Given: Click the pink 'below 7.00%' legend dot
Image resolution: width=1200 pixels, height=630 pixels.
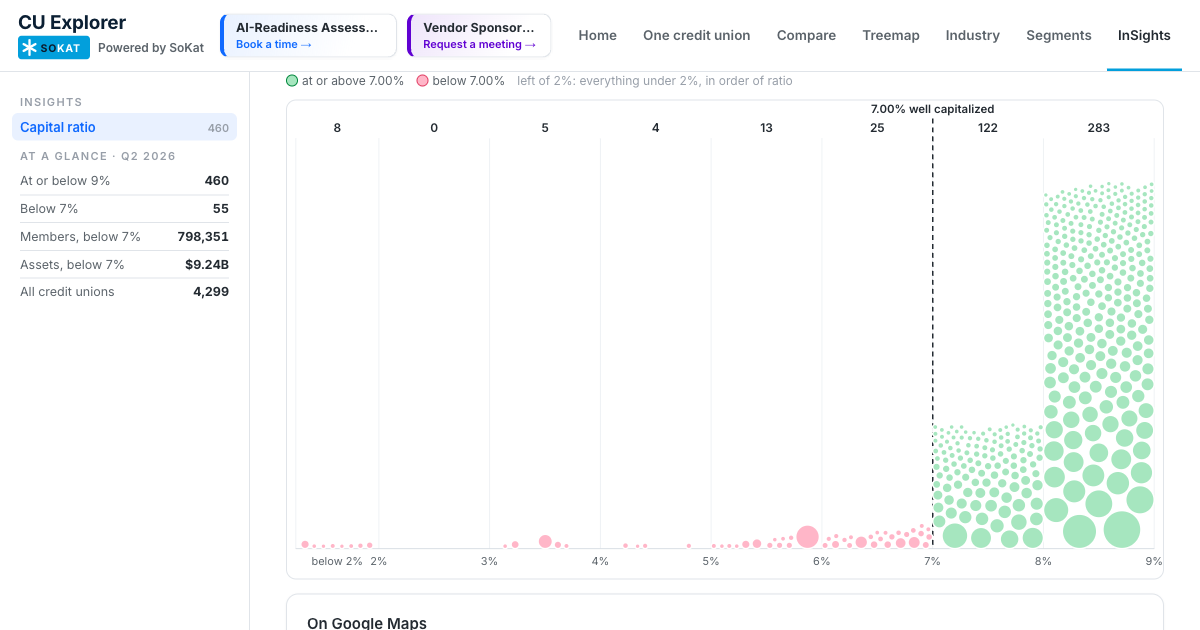Looking at the screenshot, I should [x=423, y=81].
